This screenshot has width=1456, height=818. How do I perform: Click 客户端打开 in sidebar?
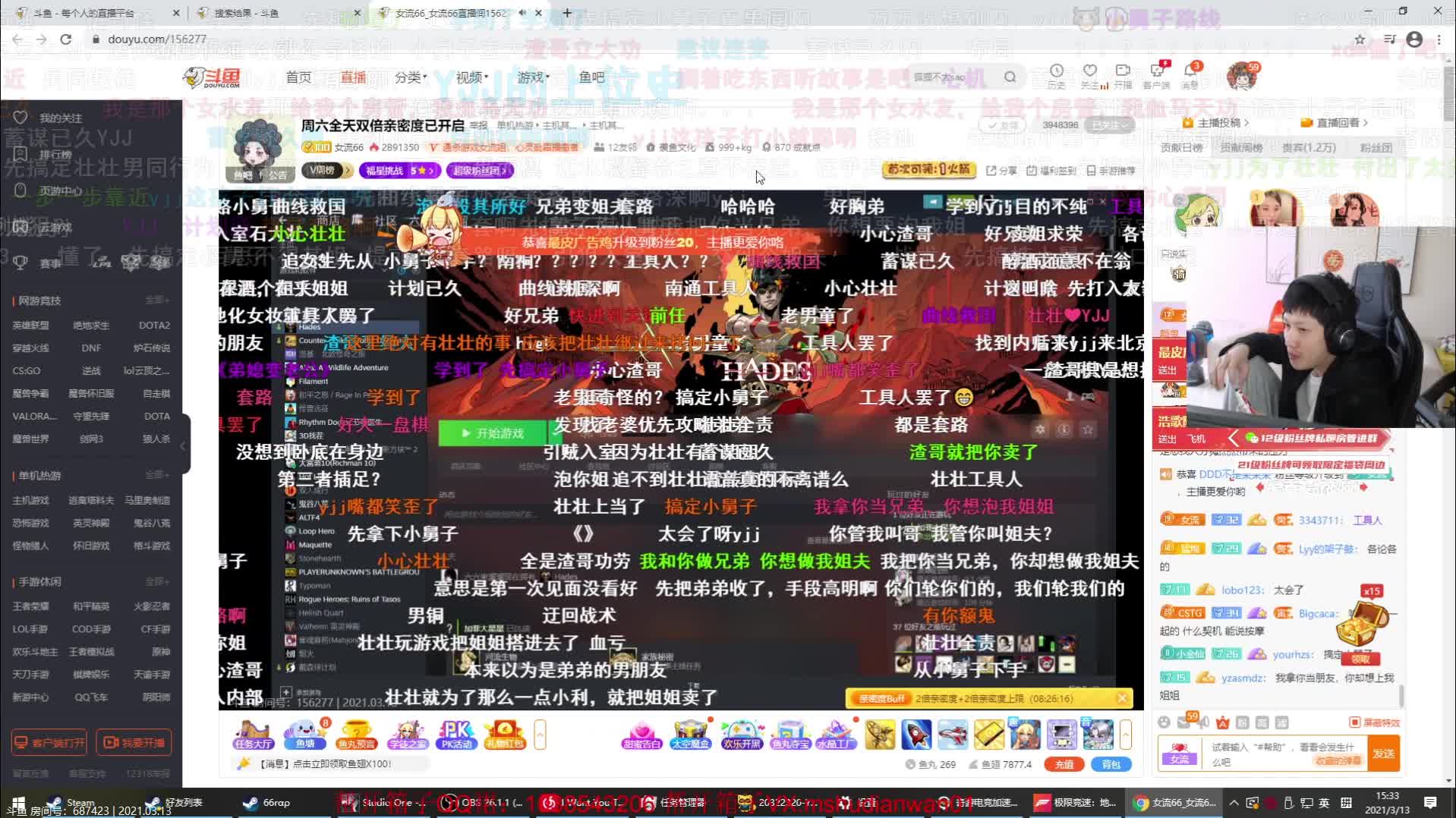point(49,742)
